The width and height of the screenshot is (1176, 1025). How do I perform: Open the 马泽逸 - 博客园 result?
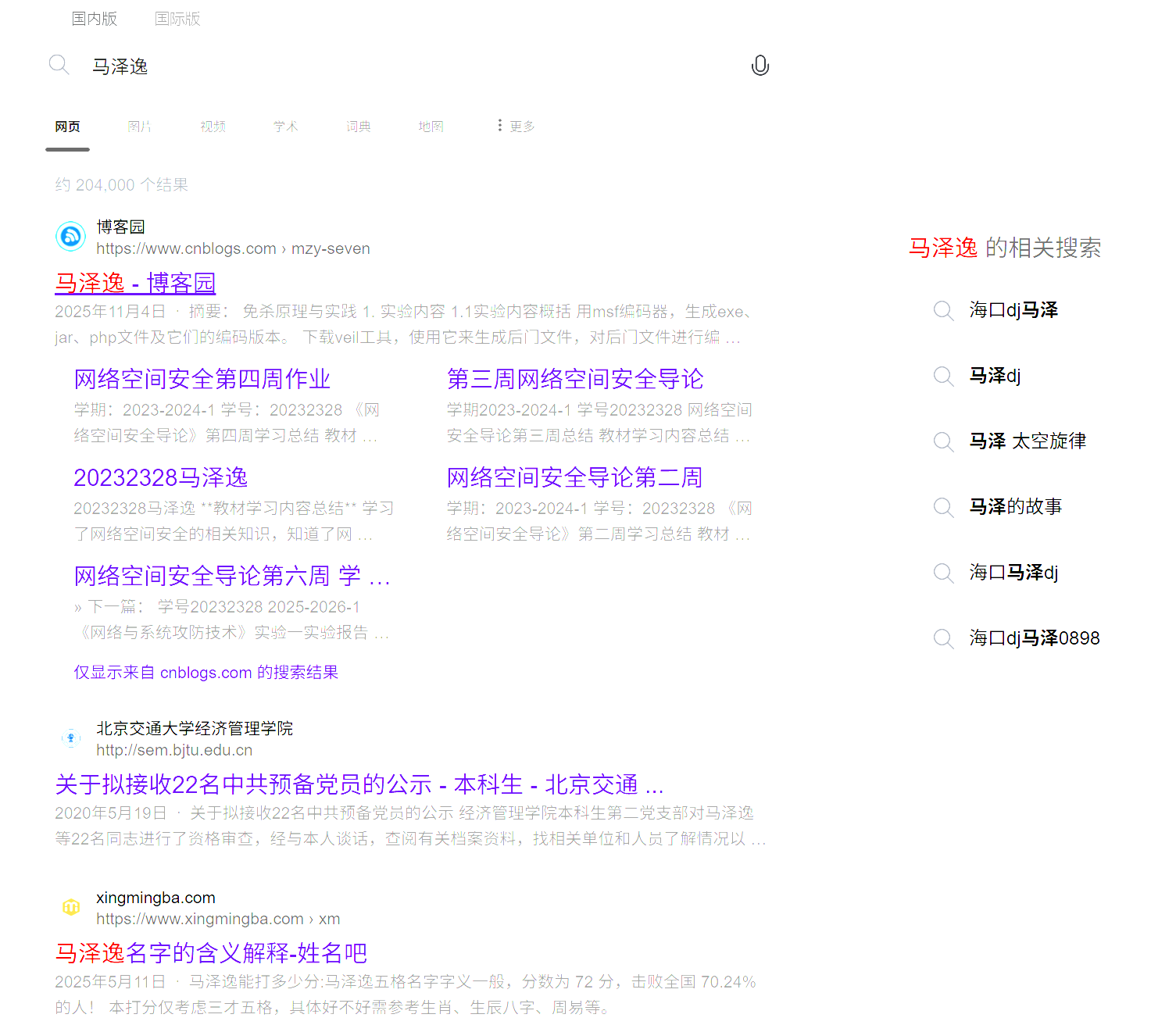(134, 284)
